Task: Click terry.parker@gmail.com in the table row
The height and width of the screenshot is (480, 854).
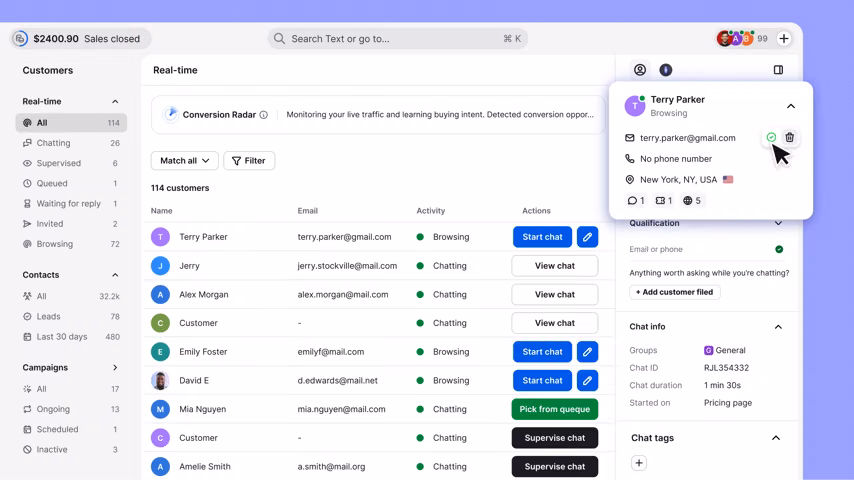Action: pos(344,237)
